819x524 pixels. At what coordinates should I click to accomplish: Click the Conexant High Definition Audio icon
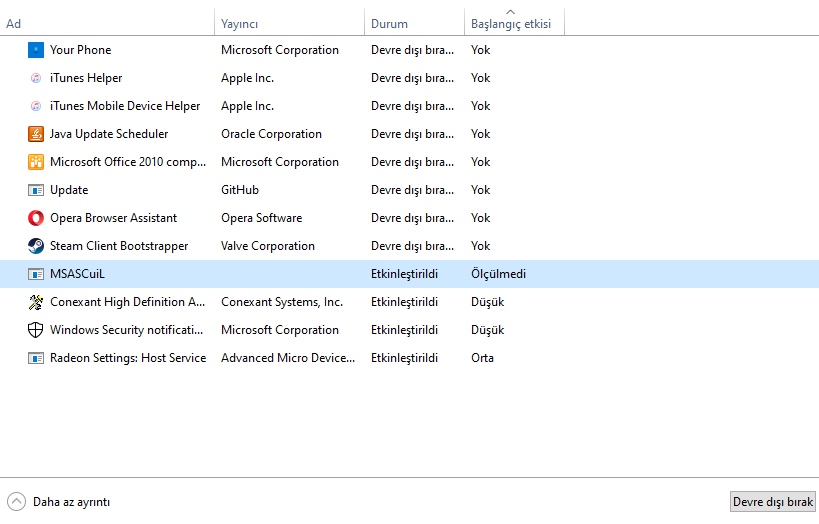coord(36,302)
